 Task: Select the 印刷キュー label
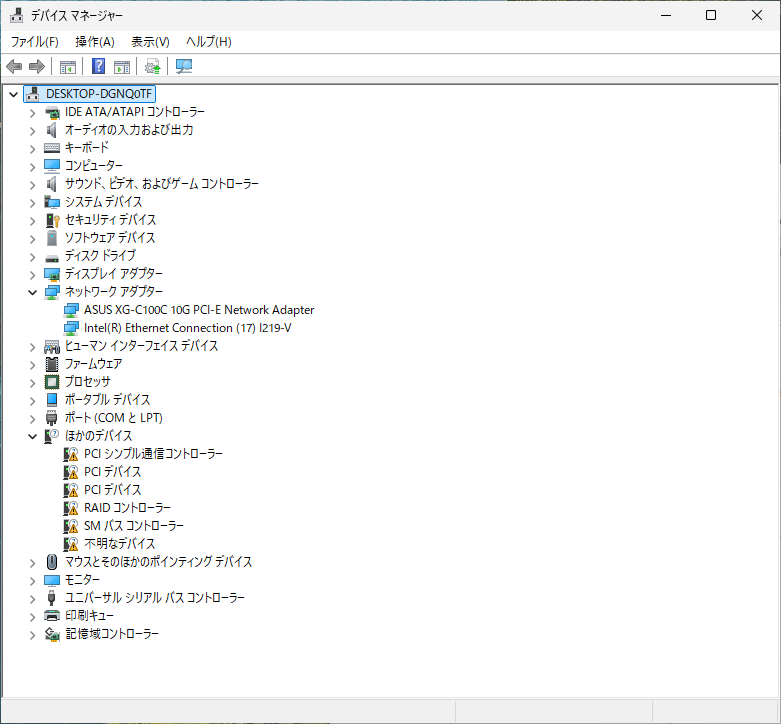90,615
